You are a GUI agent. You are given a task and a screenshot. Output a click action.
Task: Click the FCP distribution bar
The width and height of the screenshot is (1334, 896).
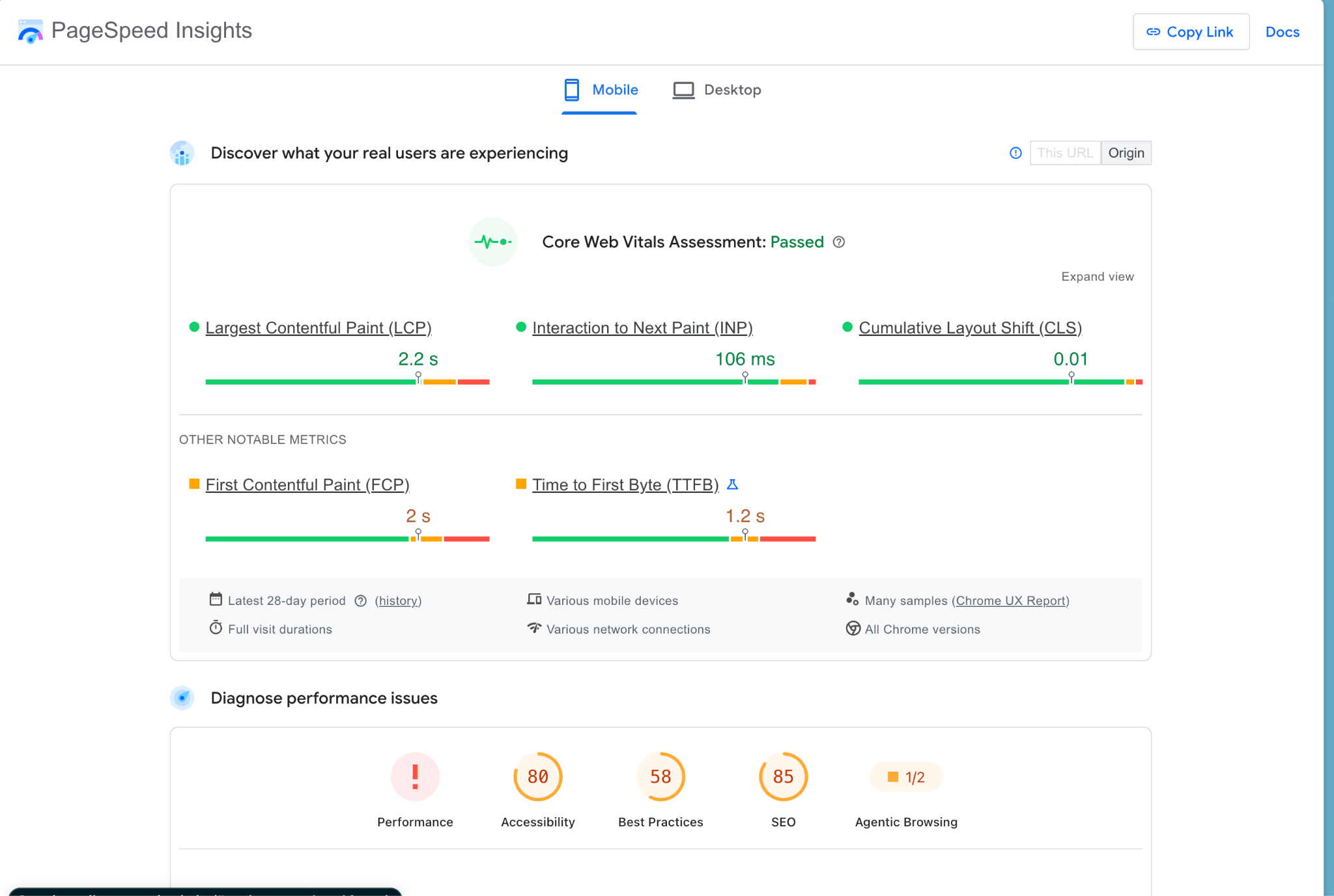(347, 539)
